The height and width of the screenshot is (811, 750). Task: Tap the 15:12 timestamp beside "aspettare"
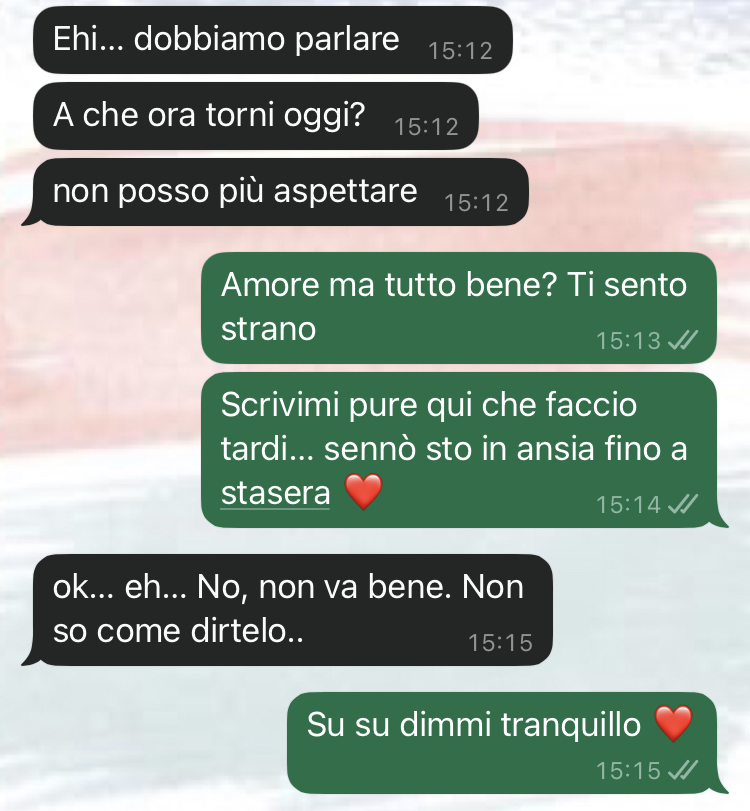[476, 203]
